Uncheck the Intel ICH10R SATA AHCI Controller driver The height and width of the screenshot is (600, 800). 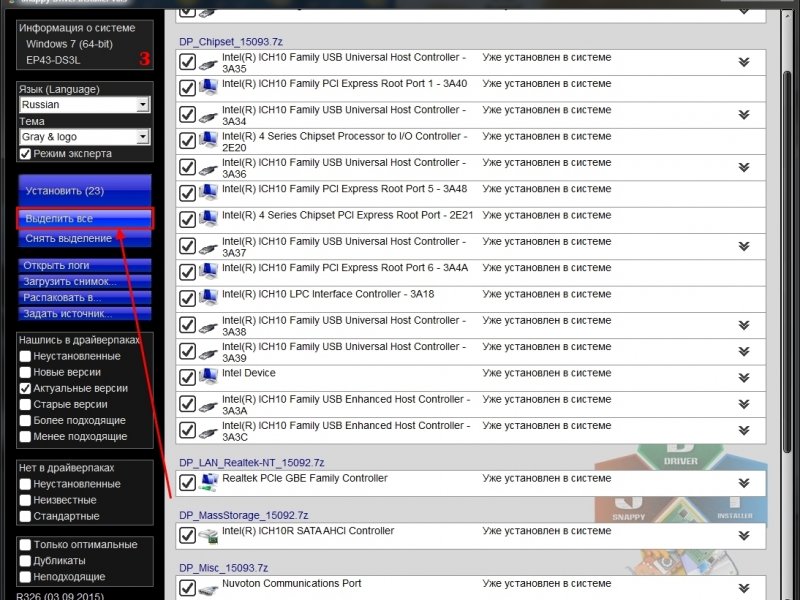coord(187,535)
